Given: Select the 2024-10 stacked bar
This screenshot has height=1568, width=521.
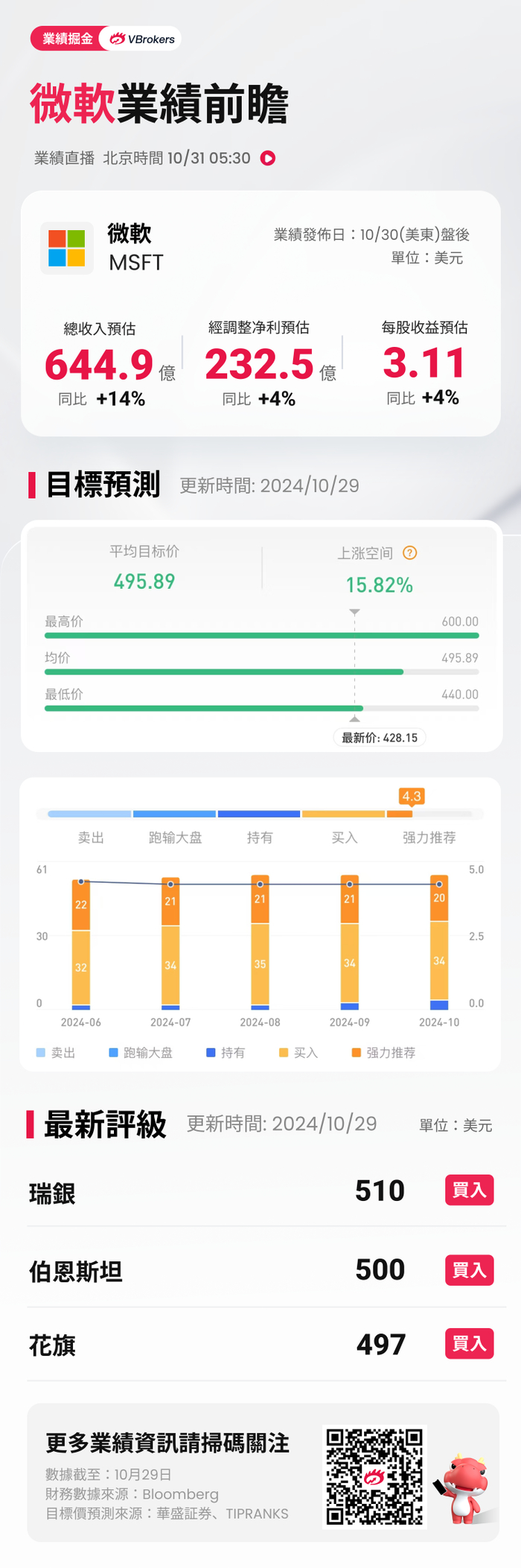Looking at the screenshot, I should tap(439, 942).
